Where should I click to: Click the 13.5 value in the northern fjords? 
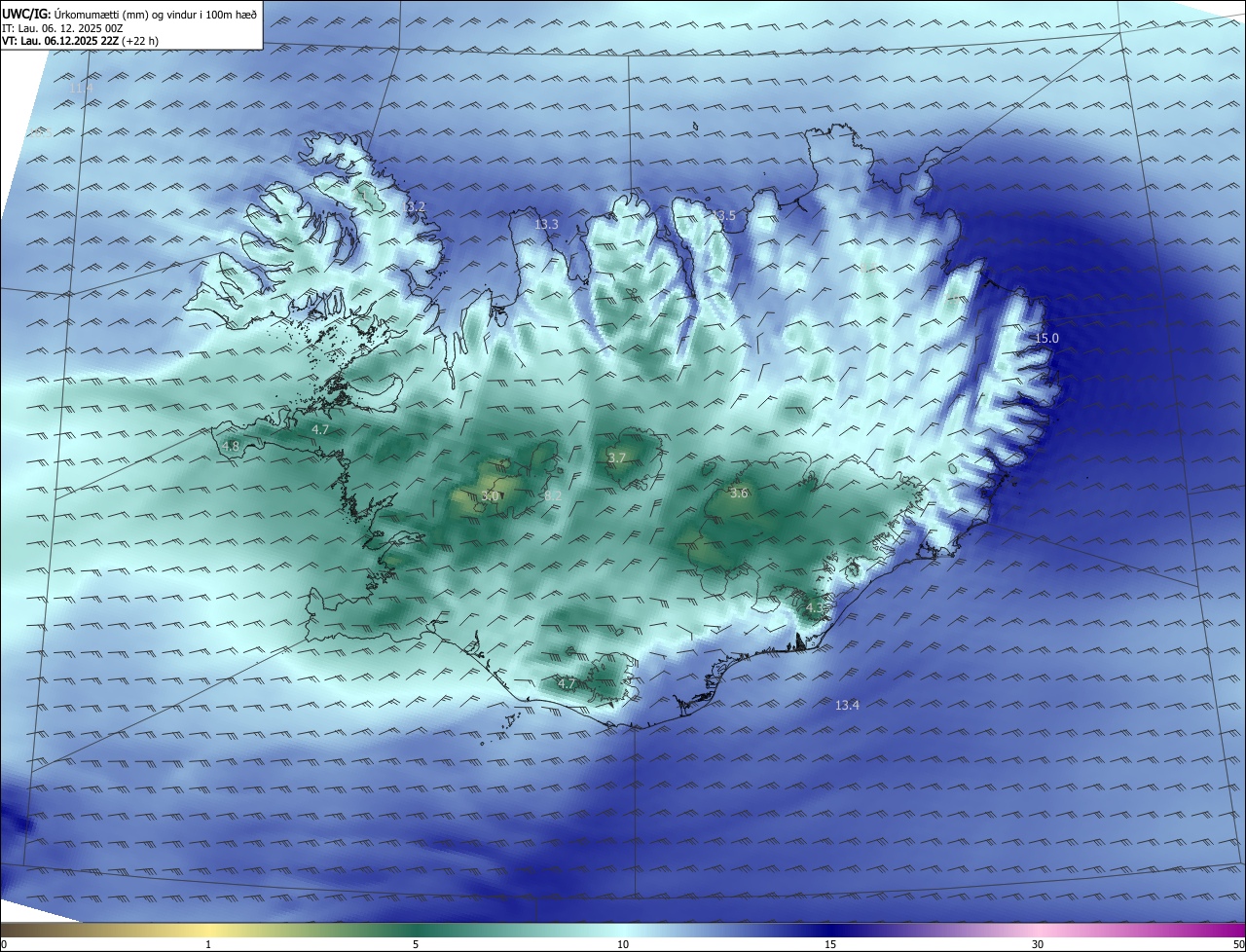724,215
